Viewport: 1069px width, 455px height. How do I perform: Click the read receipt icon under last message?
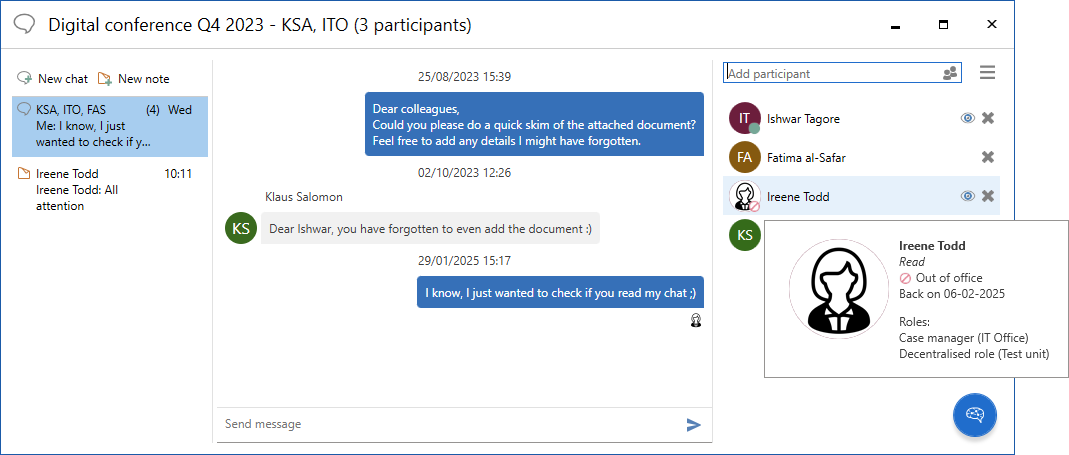pyautogui.click(x=695, y=320)
